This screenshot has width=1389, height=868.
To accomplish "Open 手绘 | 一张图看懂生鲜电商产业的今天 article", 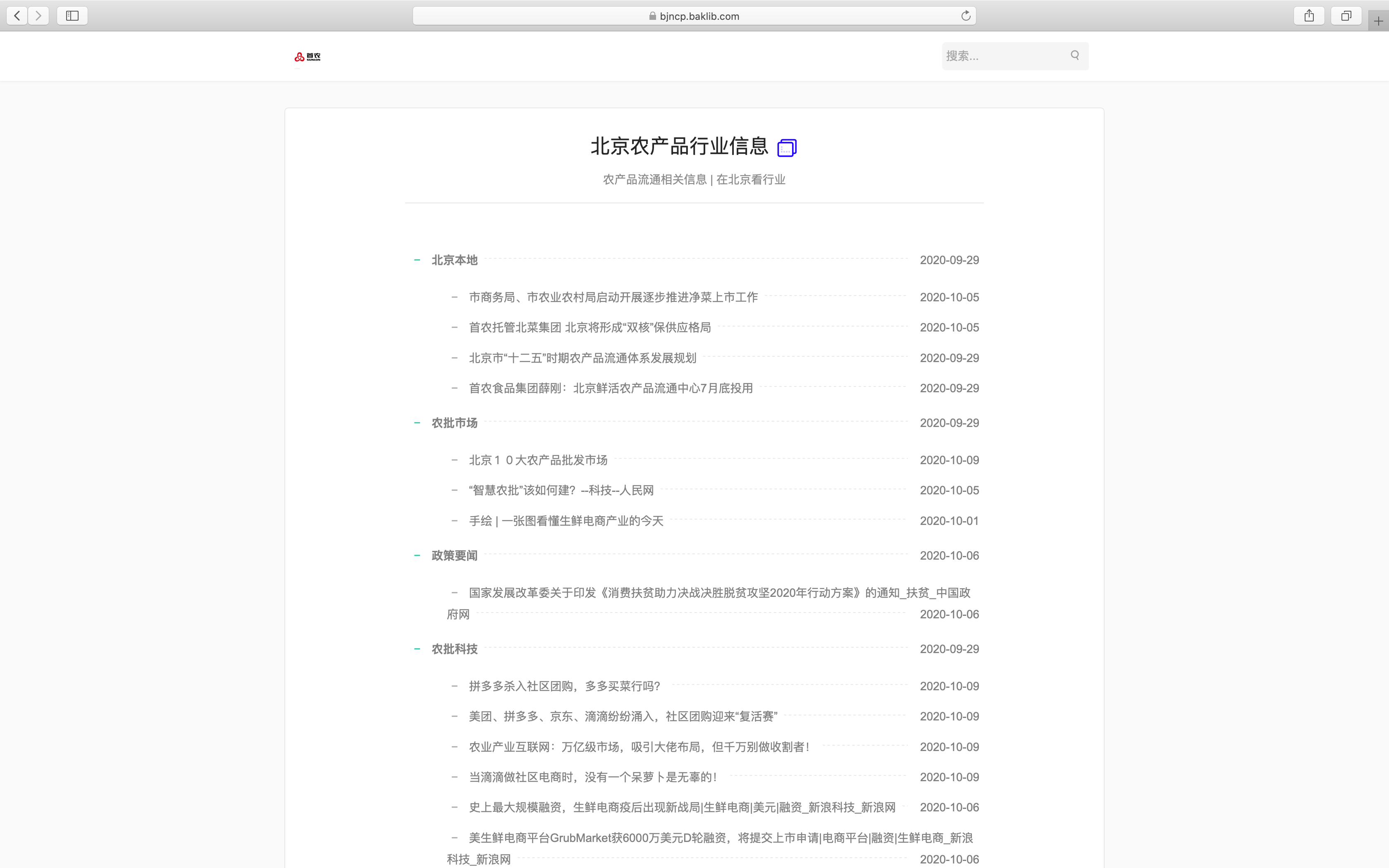I will tap(566, 521).
